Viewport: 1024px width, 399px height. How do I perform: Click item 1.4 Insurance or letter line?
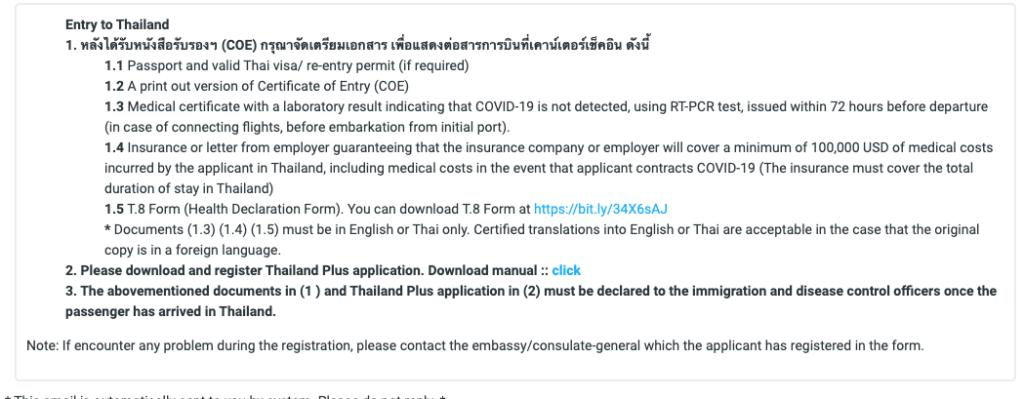coord(549,148)
